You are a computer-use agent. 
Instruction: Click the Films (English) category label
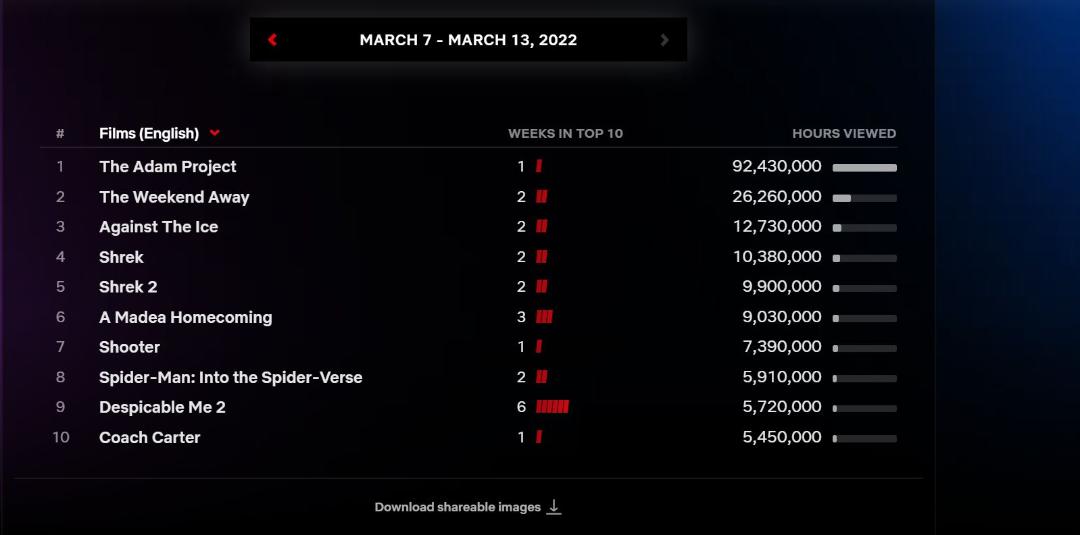click(x=149, y=134)
